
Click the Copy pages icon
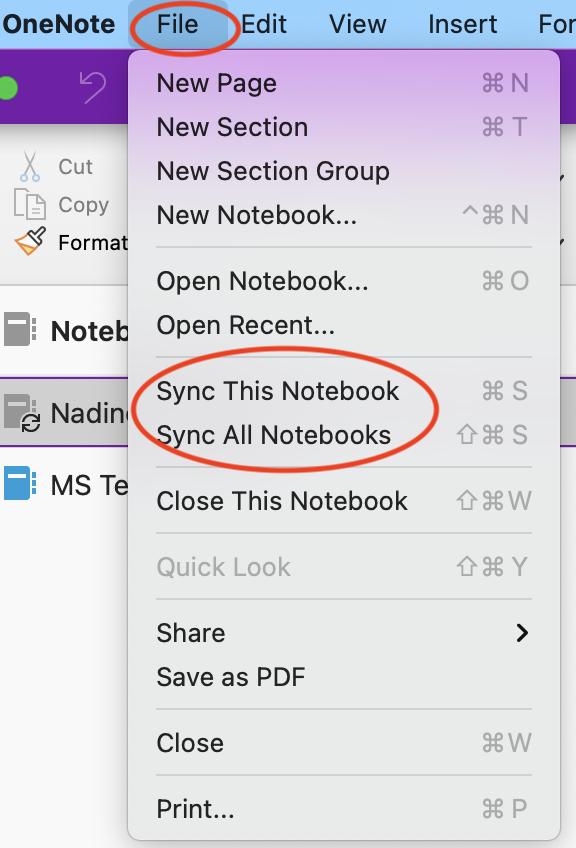click(x=30, y=204)
